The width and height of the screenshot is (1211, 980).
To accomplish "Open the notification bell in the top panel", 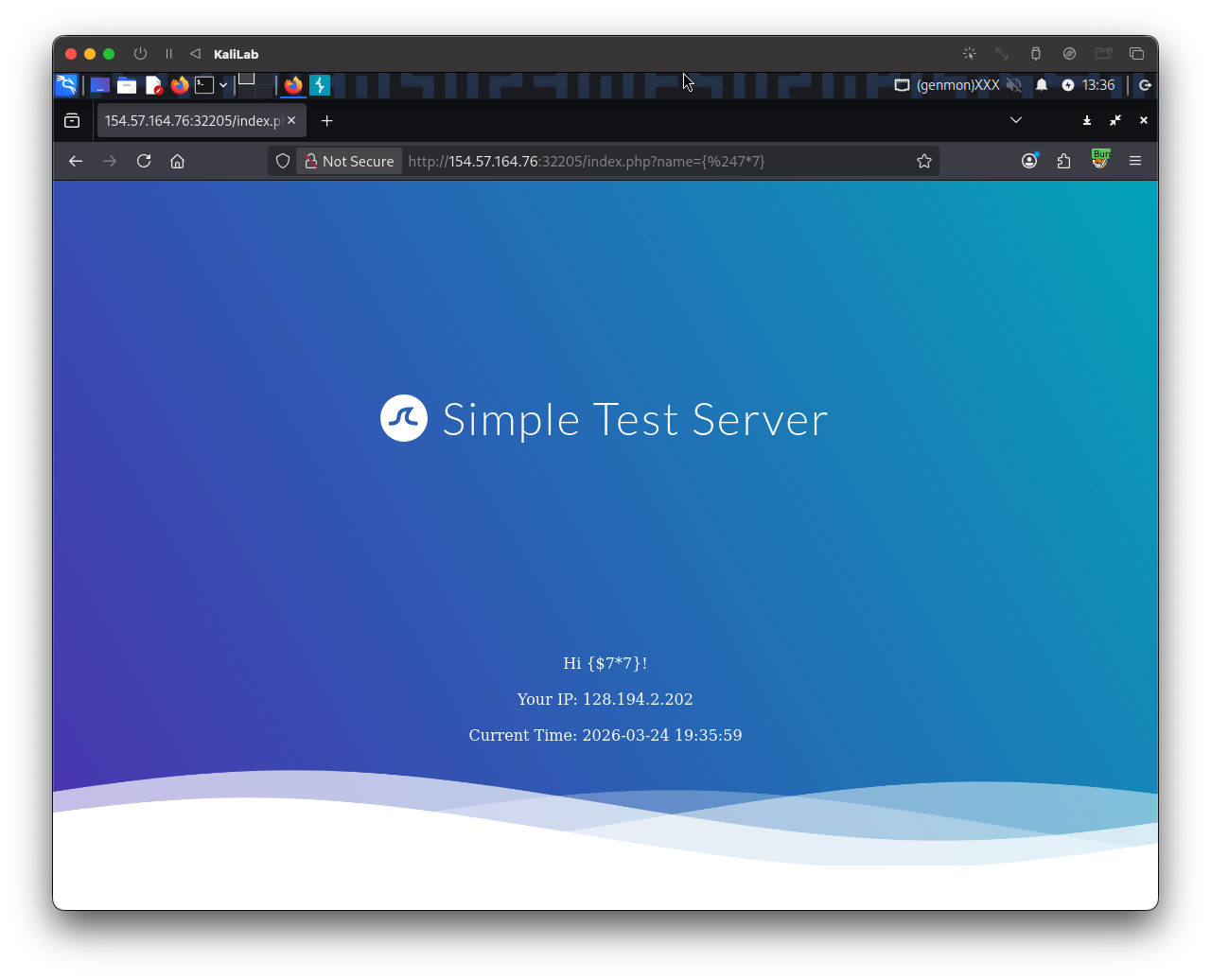I will (1041, 85).
